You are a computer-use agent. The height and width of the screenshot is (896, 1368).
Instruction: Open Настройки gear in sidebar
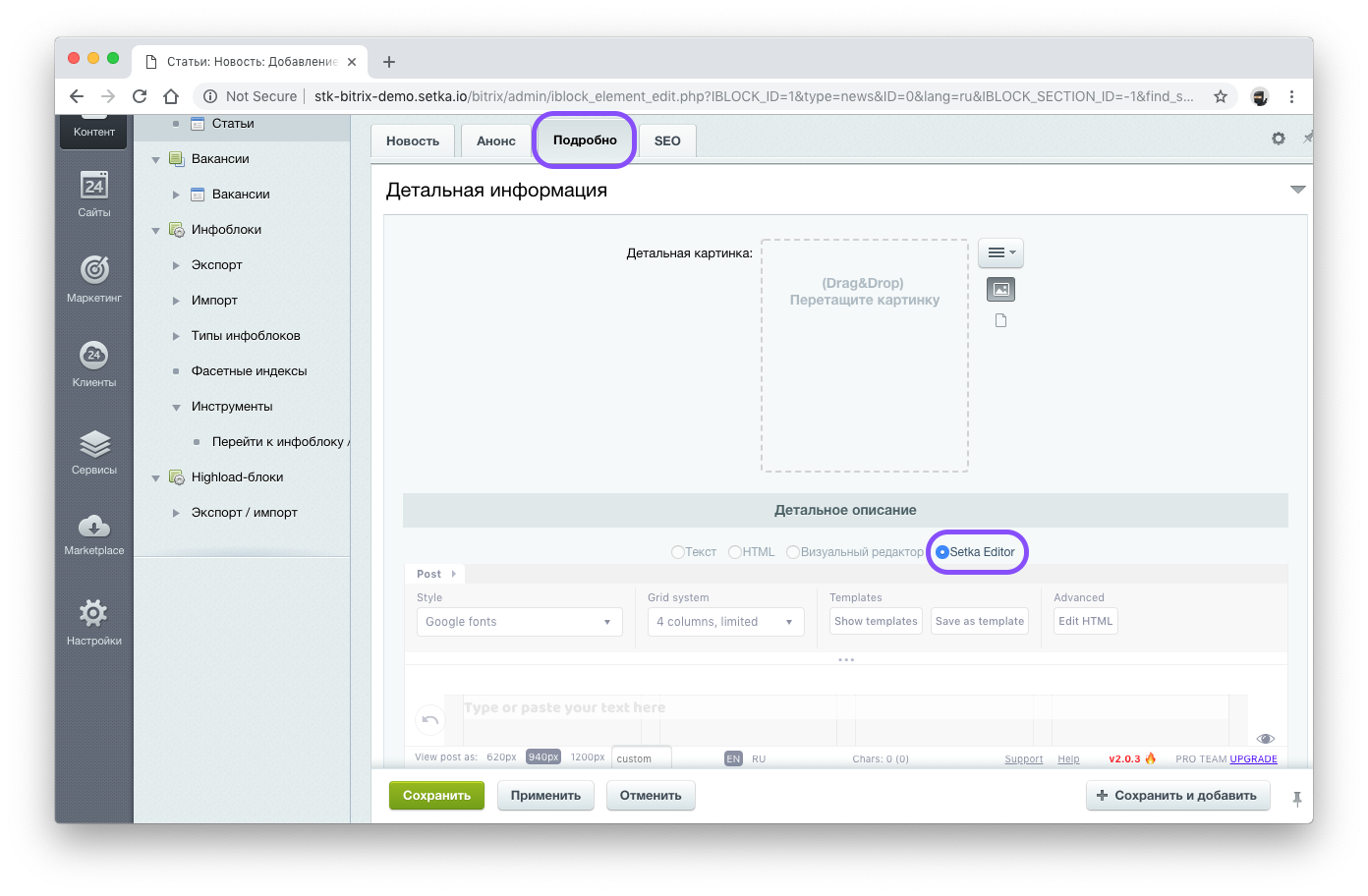[x=94, y=614]
